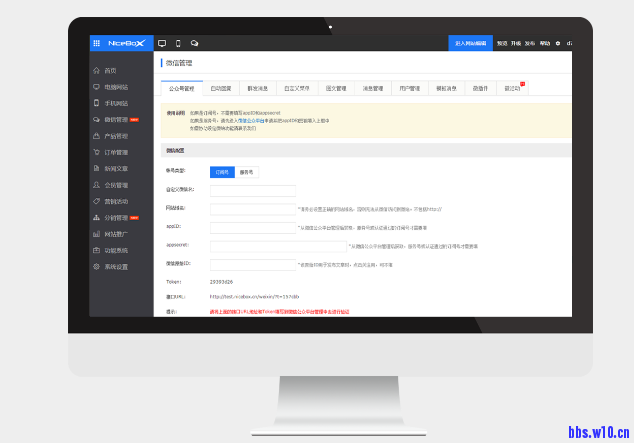Click the shopping cart icon for 订单管理

(x=97, y=152)
